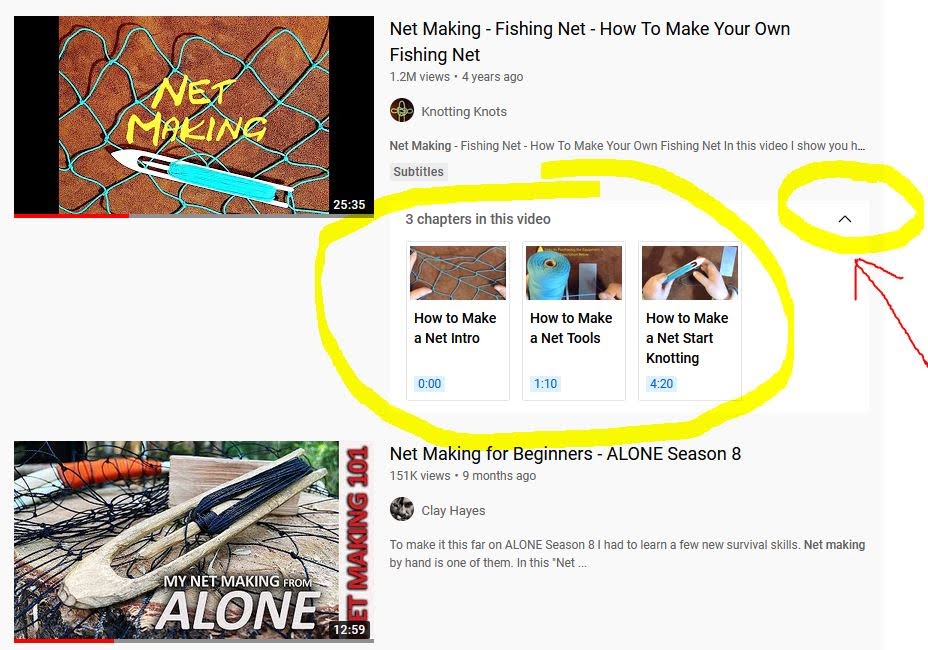This screenshot has width=928, height=650.
Task: Jump to the 1:10 timestamp
Action: [545, 384]
